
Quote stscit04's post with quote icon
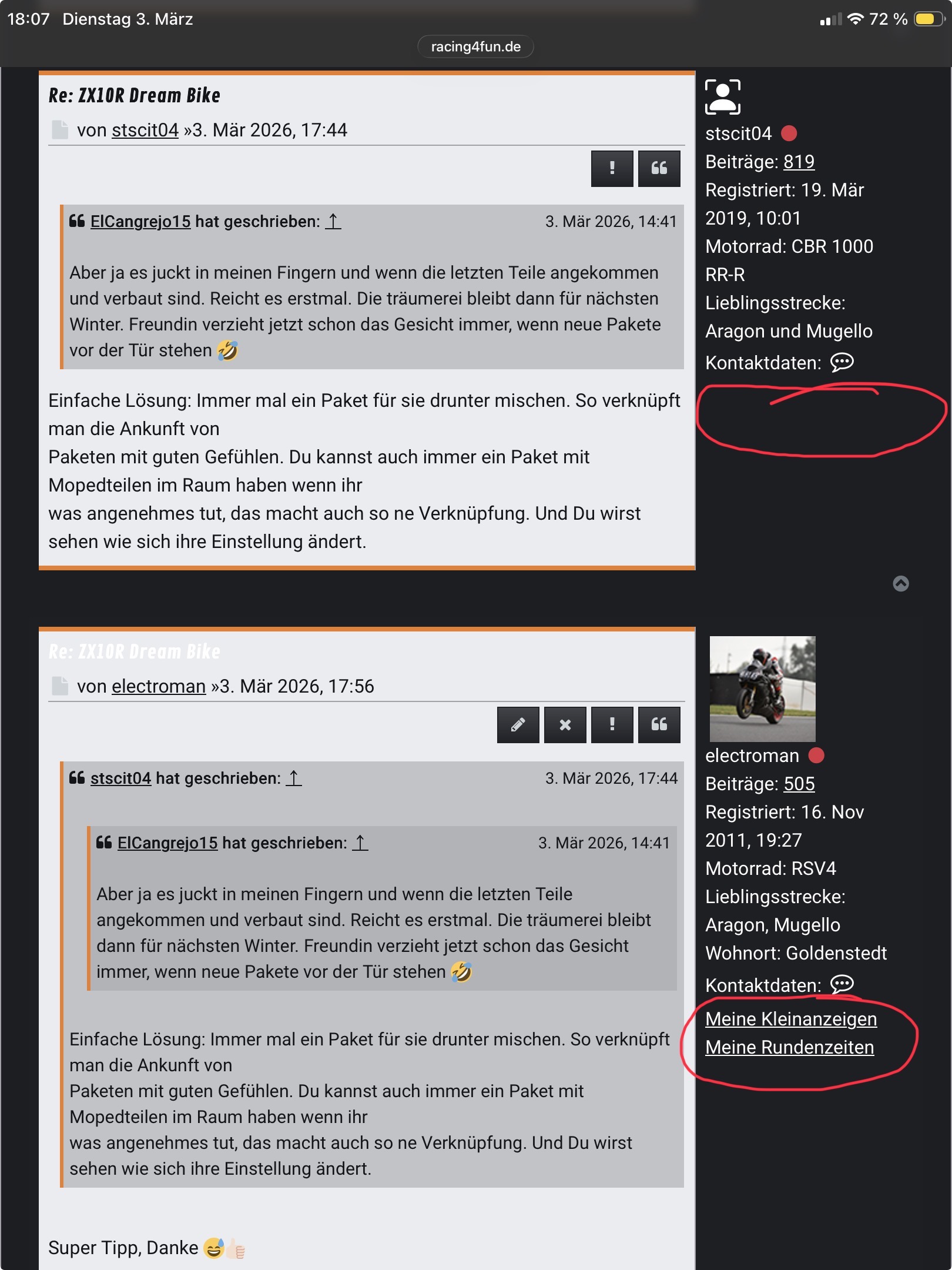[659, 169]
